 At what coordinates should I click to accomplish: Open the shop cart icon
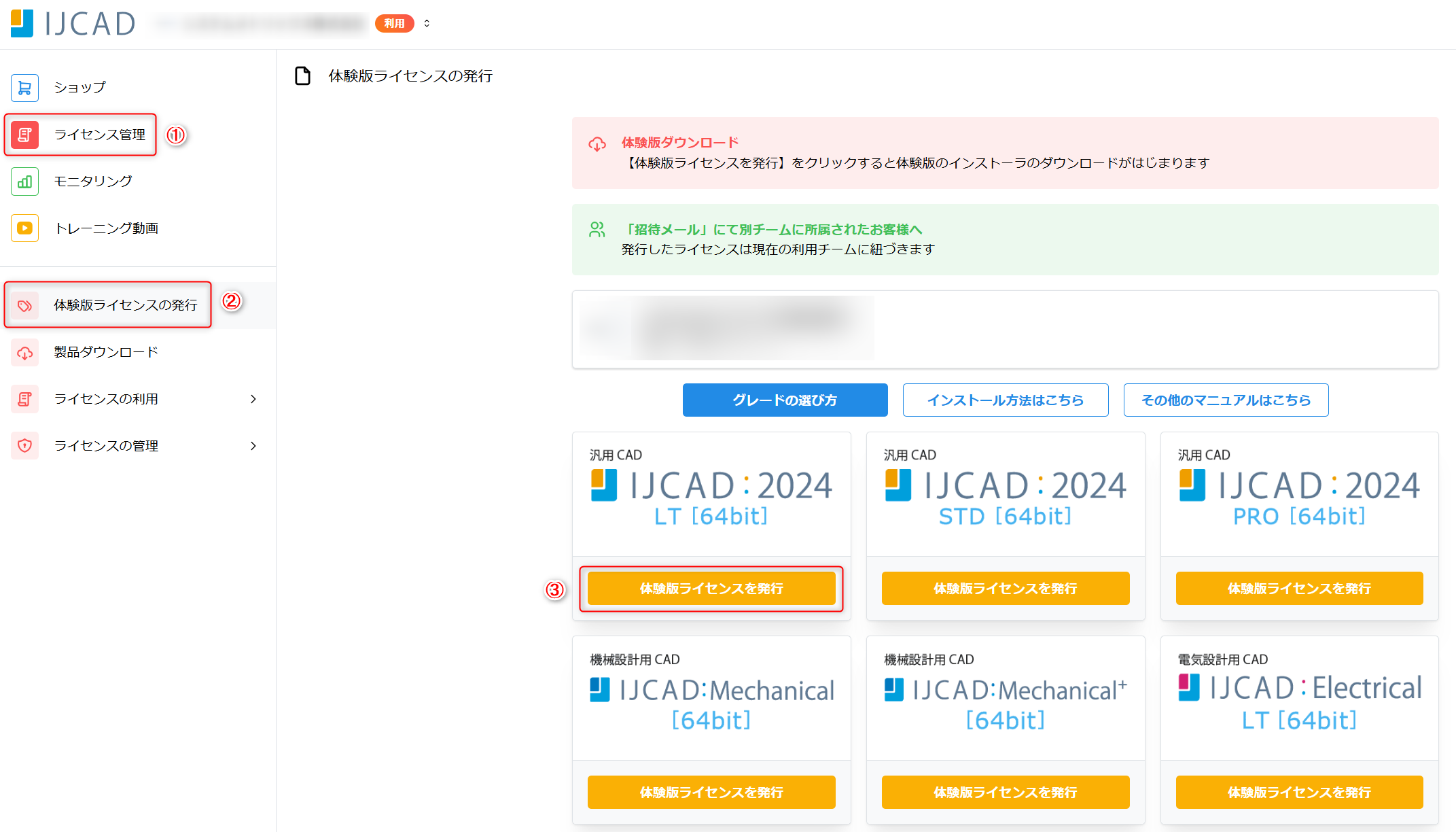pyautogui.click(x=24, y=88)
